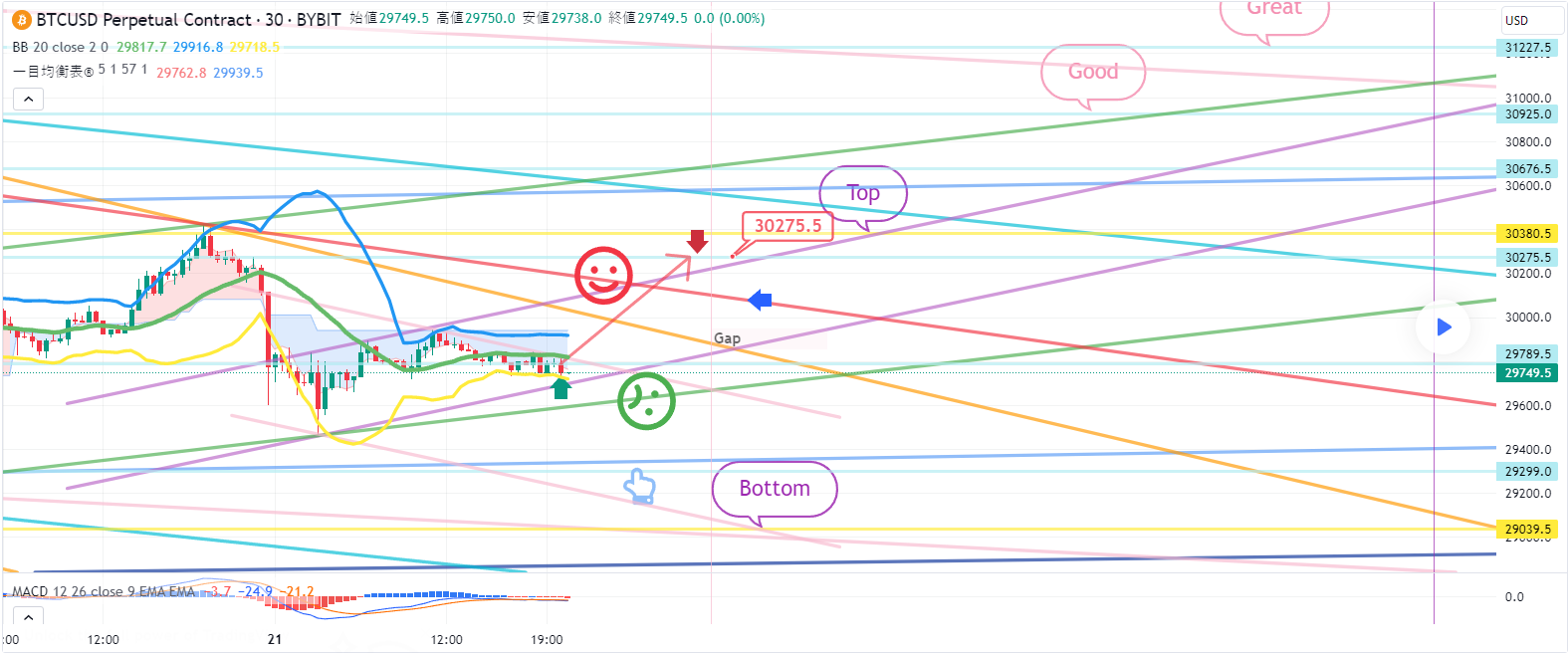Viewport: 1568px width, 653px height.
Task: Open the USD currency selector
Action: coord(1529,20)
